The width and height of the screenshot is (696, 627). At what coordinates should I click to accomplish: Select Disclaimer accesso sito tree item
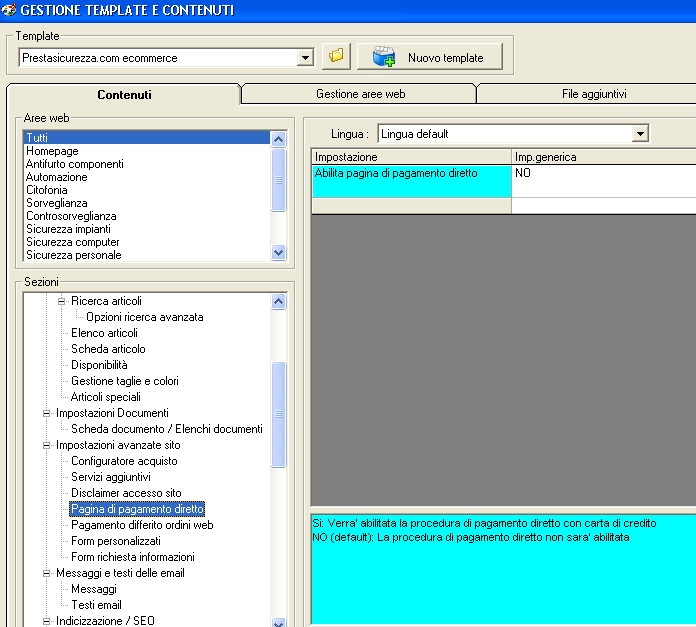click(126, 493)
